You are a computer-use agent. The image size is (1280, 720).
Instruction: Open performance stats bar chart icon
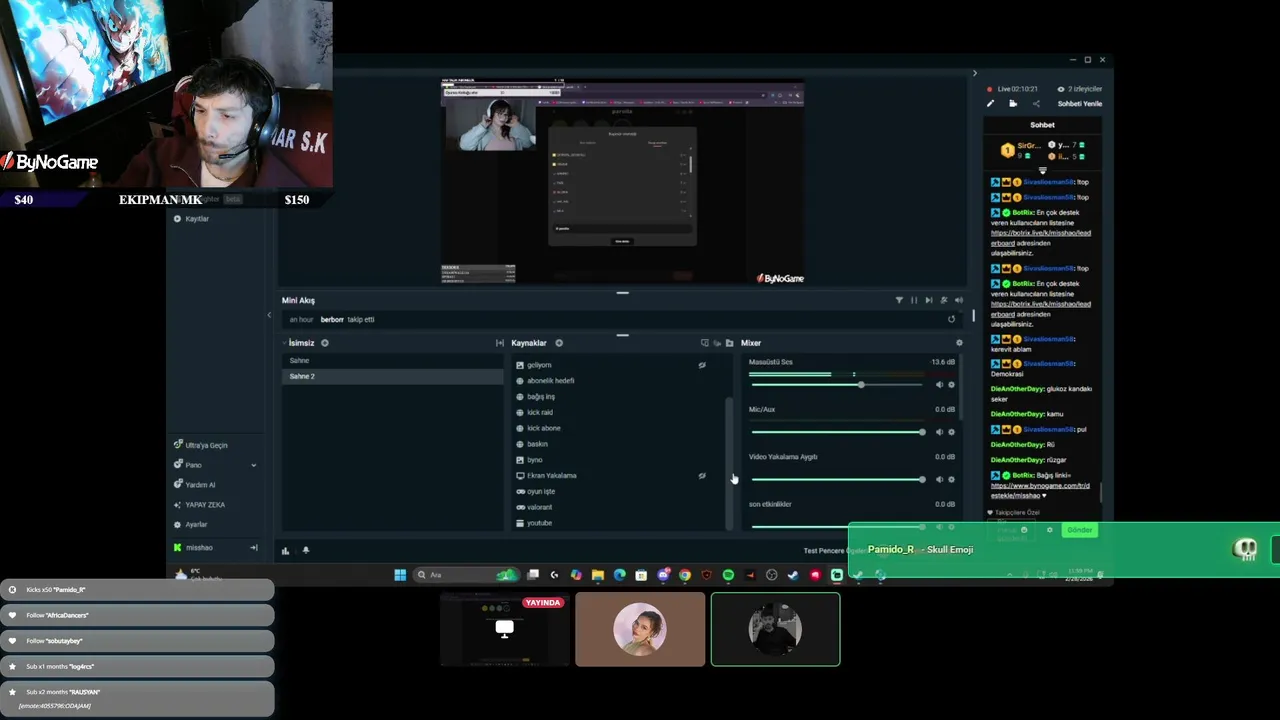click(285, 550)
